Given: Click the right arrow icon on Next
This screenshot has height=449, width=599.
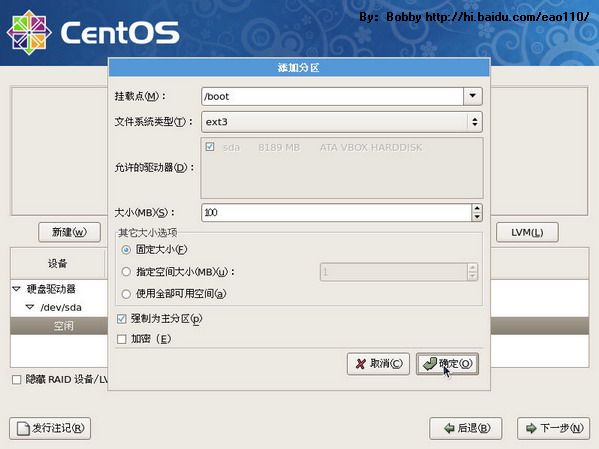Looking at the screenshot, I should (x=531, y=428).
